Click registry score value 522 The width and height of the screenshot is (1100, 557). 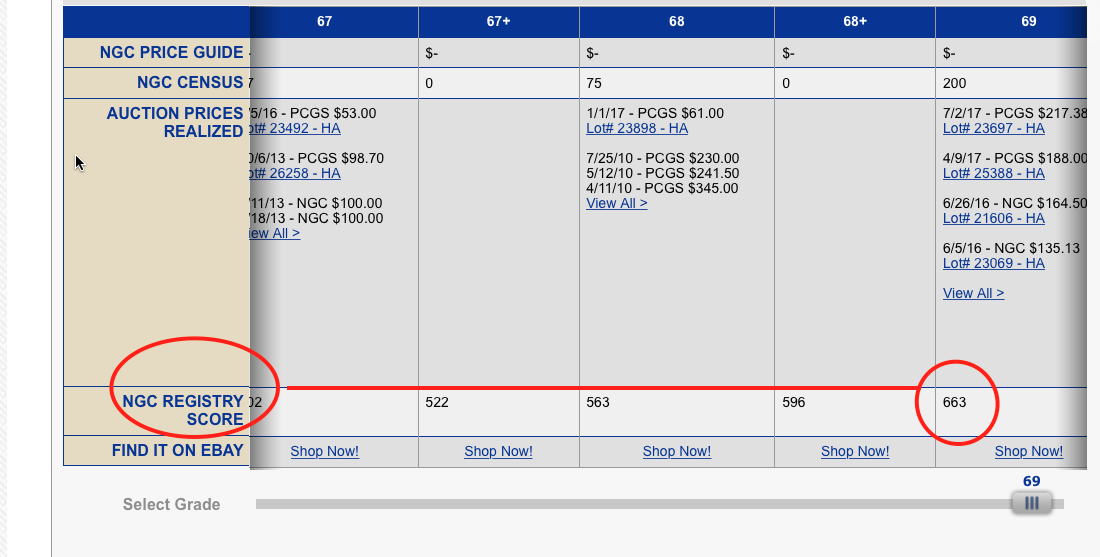pyautogui.click(x=436, y=402)
